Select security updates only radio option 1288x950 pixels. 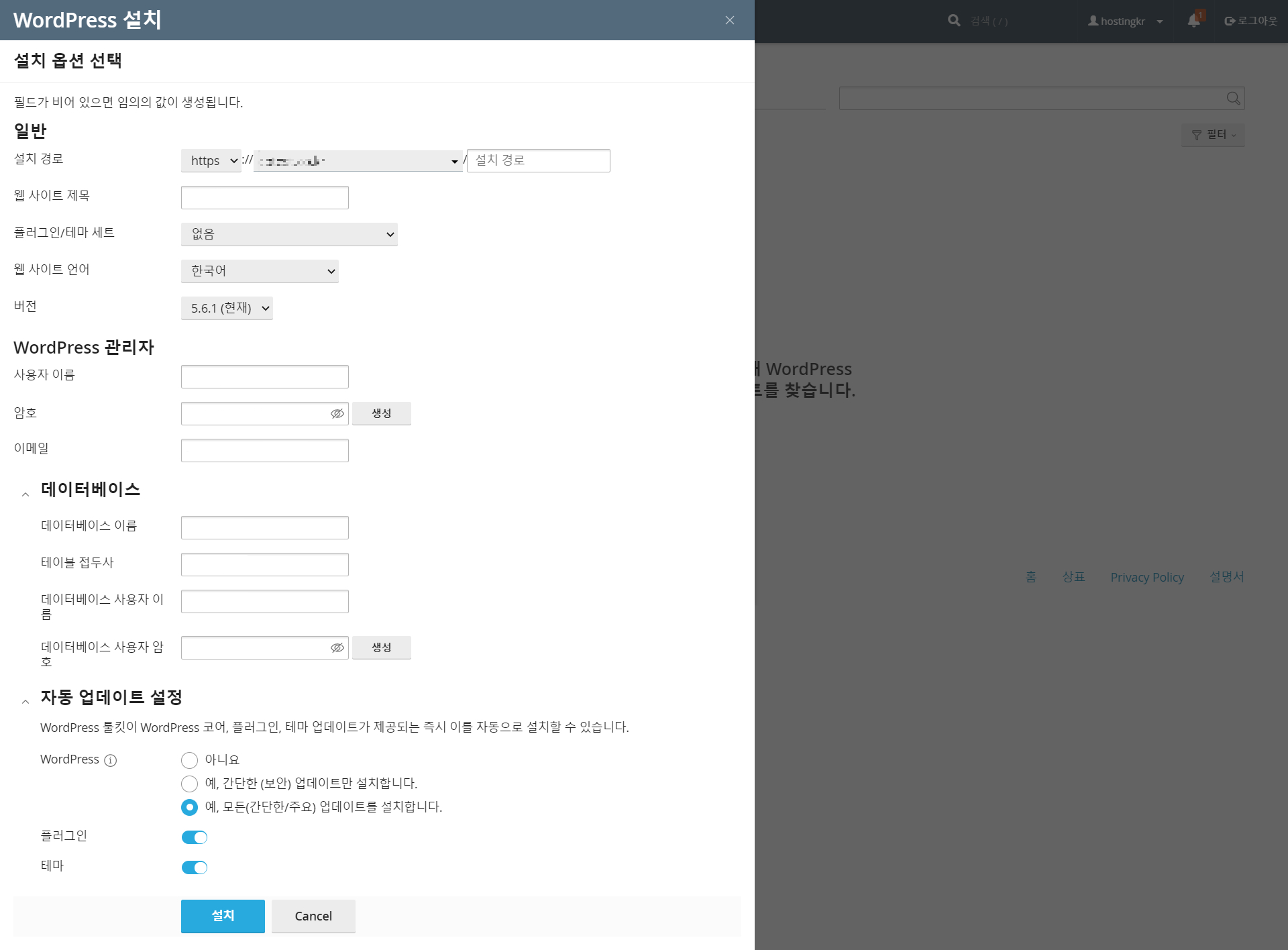coord(189,784)
